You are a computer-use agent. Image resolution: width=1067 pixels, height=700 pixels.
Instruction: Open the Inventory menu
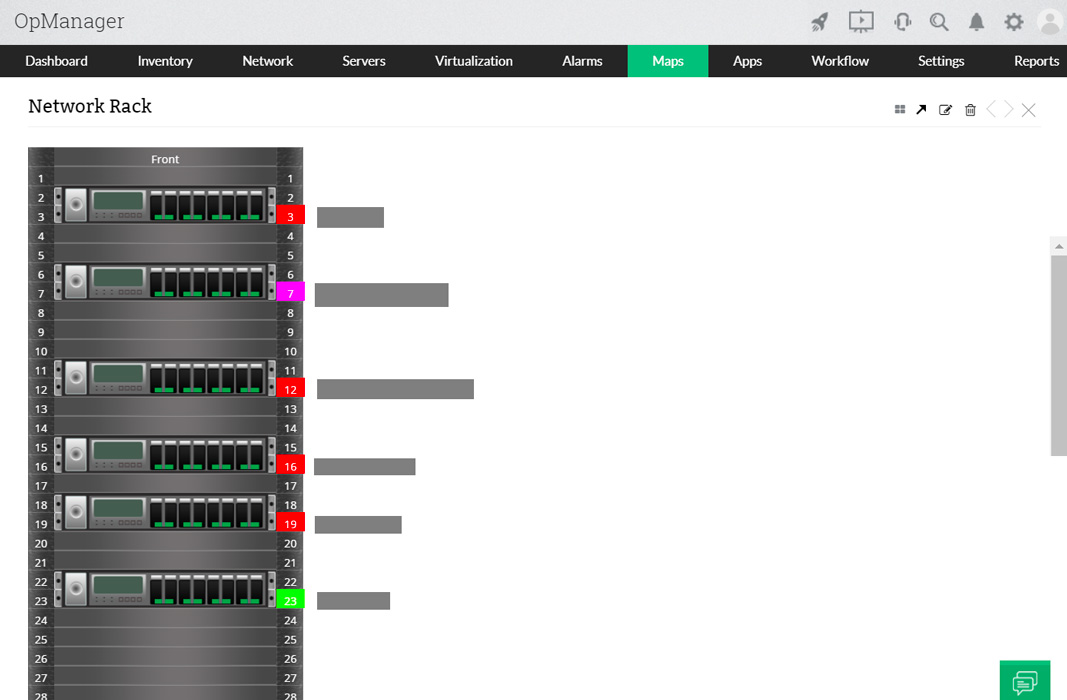point(164,61)
